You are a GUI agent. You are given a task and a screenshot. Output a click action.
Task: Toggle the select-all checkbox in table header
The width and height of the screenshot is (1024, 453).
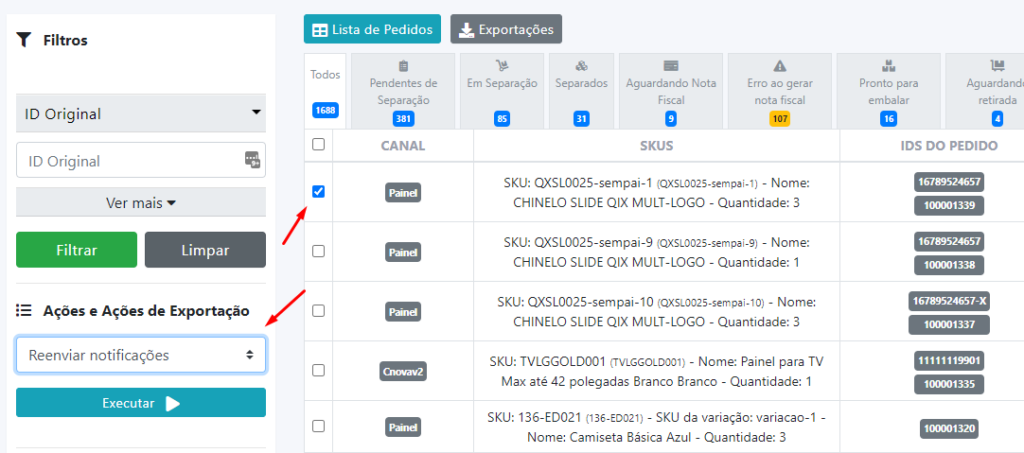tap(319, 145)
